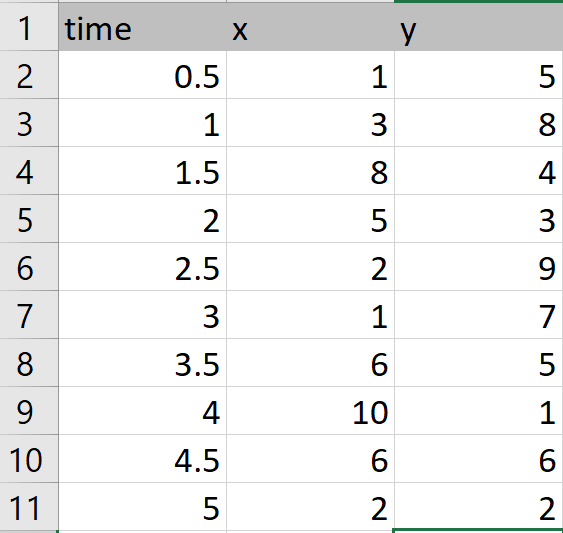The width and height of the screenshot is (563, 533).
Task: Click row header 11
Action: 29,507
